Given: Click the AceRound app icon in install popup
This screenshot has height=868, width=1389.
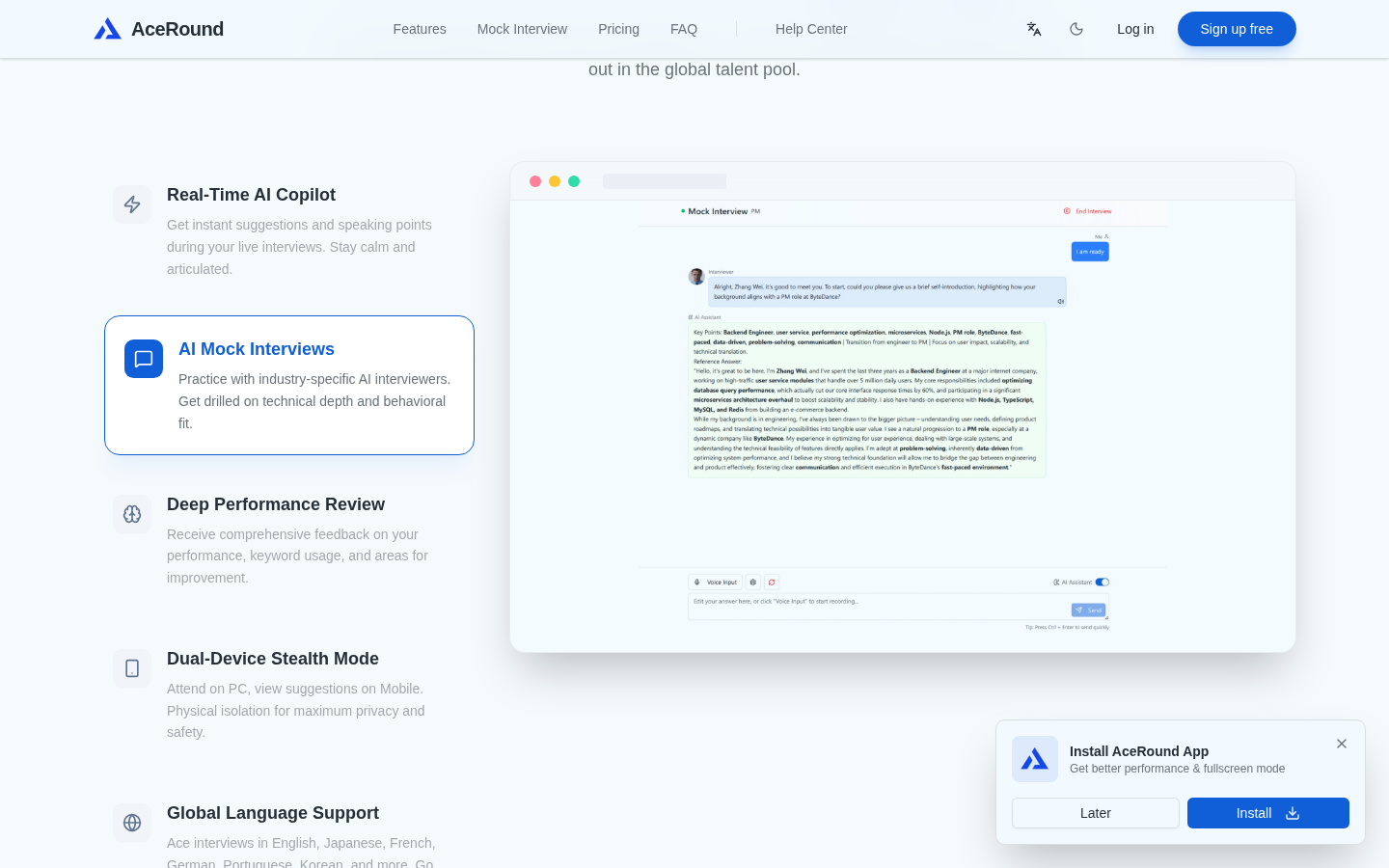Looking at the screenshot, I should [1035, 759].
